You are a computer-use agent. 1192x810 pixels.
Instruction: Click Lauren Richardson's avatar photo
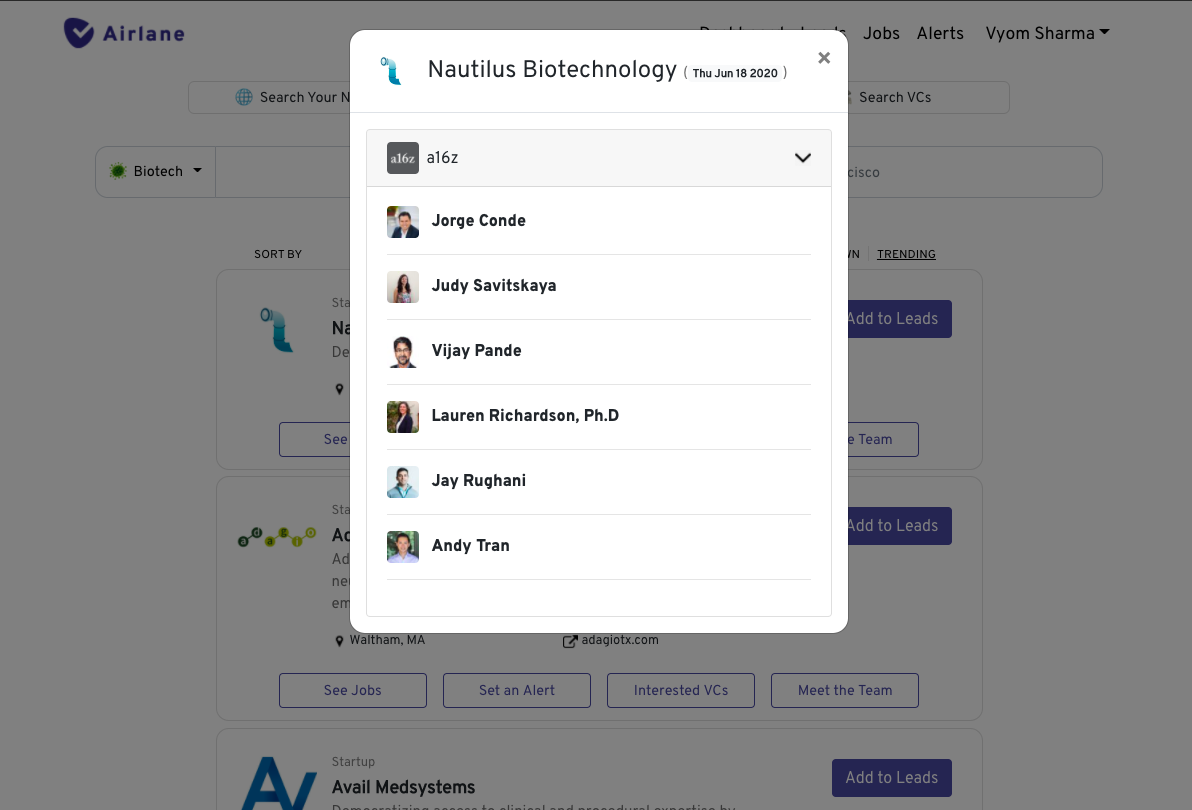click(403, 417)
